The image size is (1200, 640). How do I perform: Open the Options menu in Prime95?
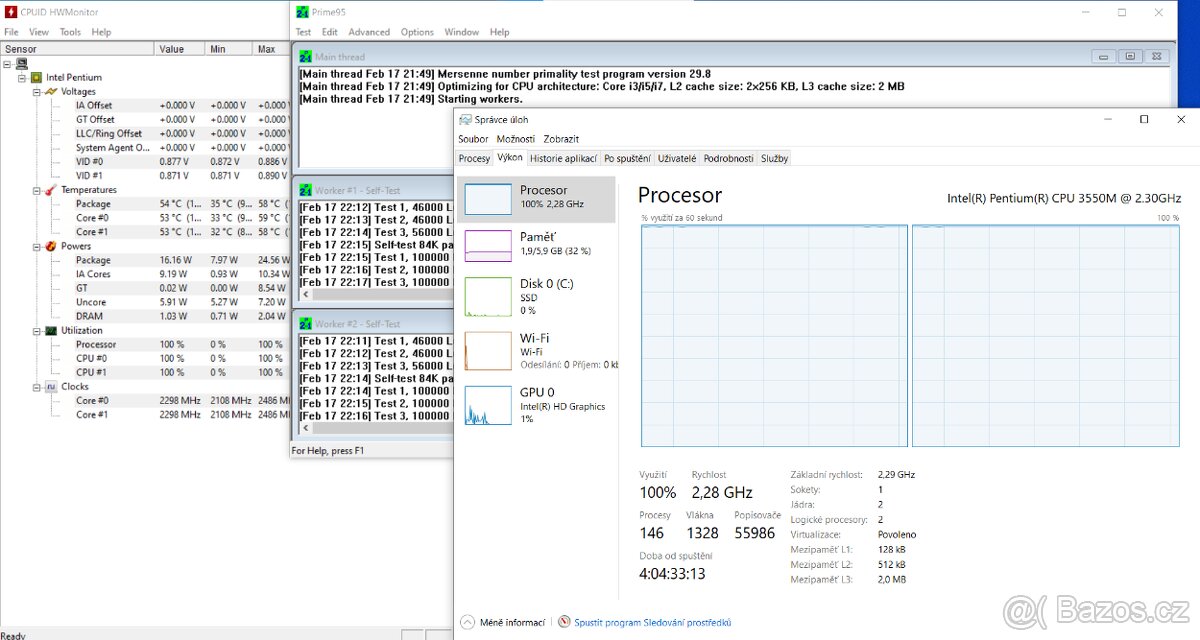coord(417,32)
